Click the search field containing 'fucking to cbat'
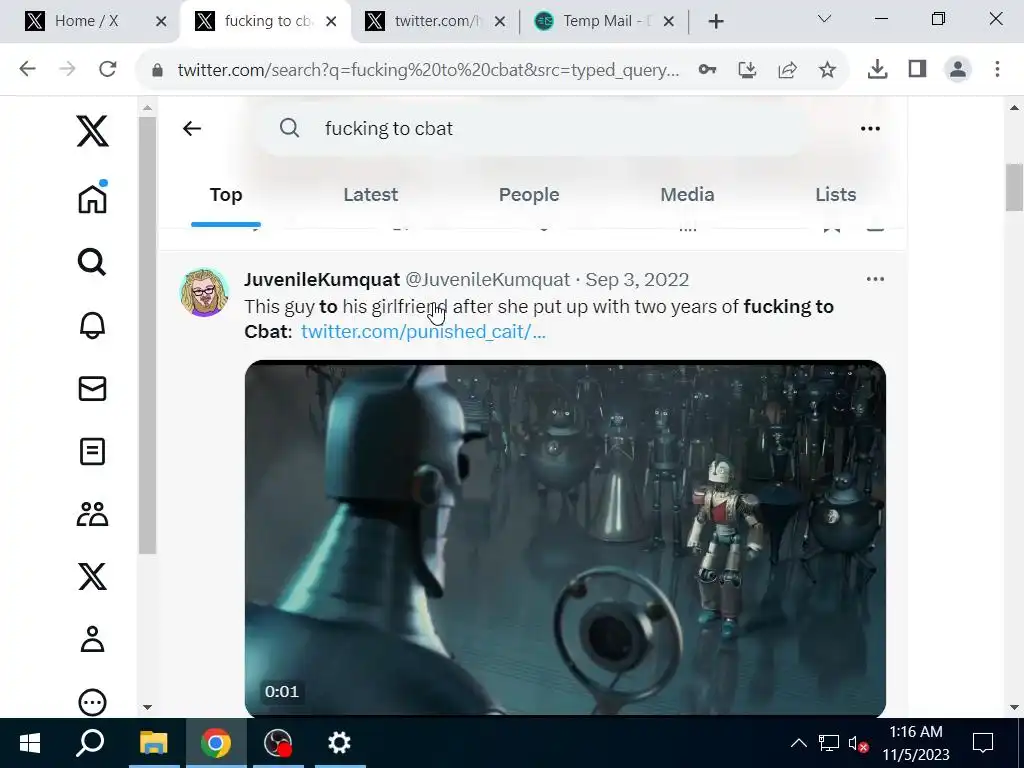Viewport: 1024px width, 768px height. coord(532,129)
